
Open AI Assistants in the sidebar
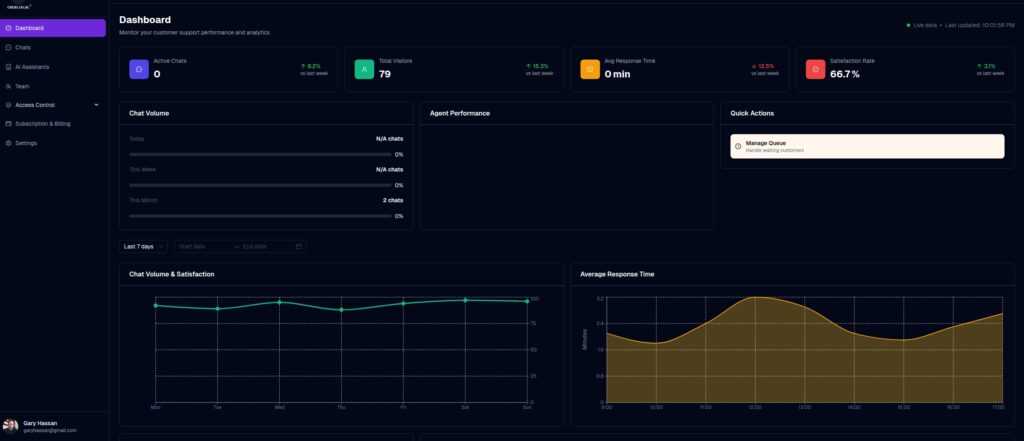[53, 67]
